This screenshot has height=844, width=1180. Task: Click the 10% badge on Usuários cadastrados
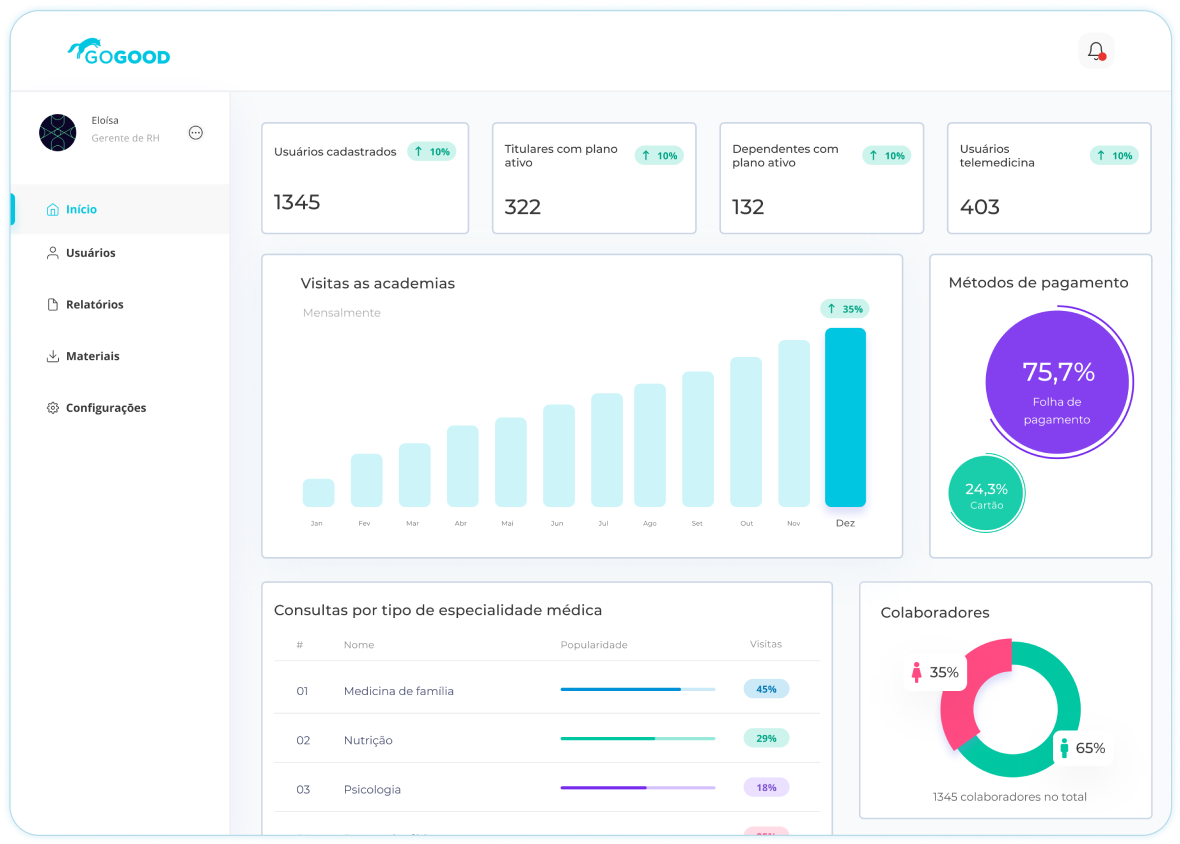coord(431,151)
